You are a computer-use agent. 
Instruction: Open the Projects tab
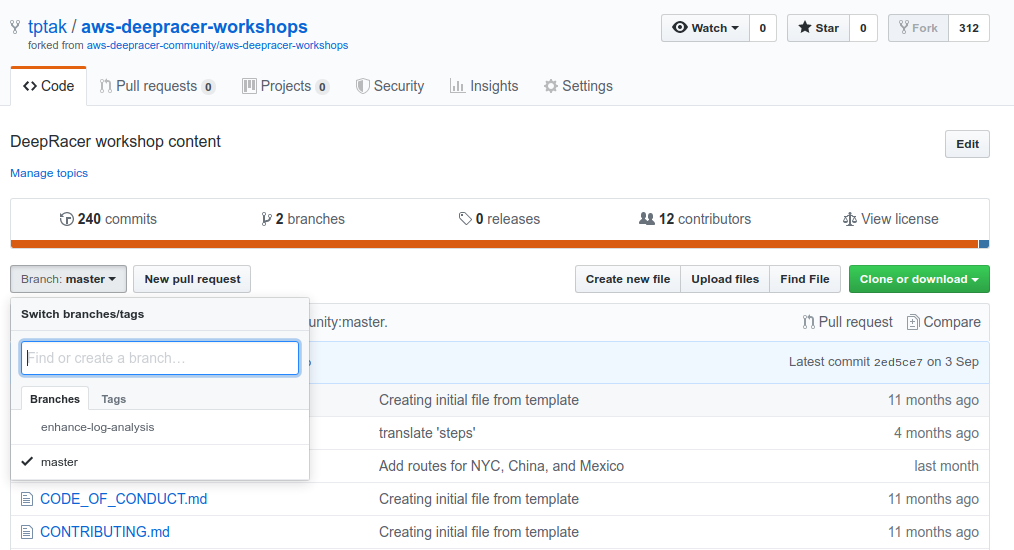(x=285, y=86)
